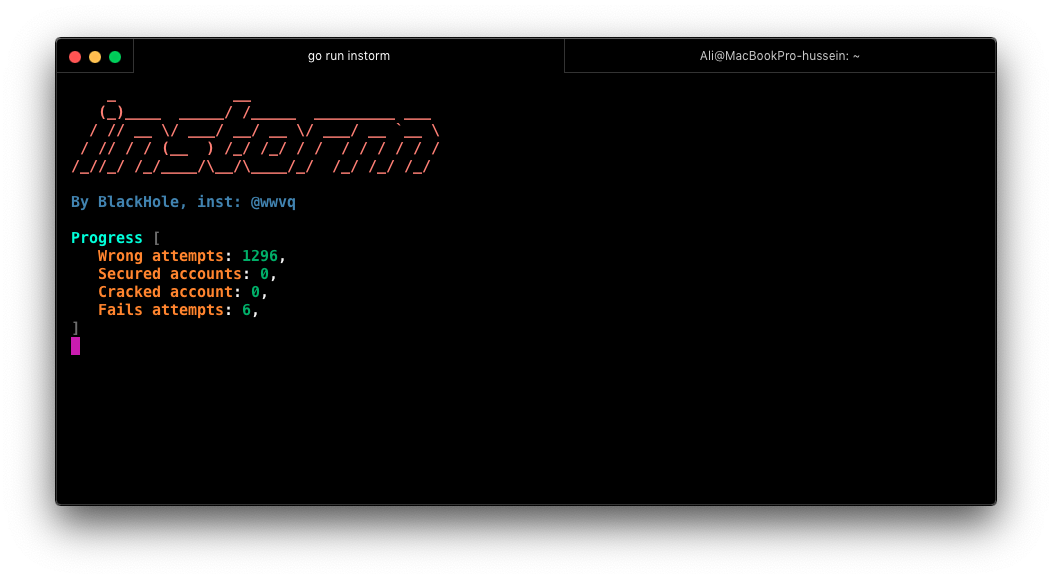
Task: Select the '@wwvq' handle text
Action: click(273, 202)
